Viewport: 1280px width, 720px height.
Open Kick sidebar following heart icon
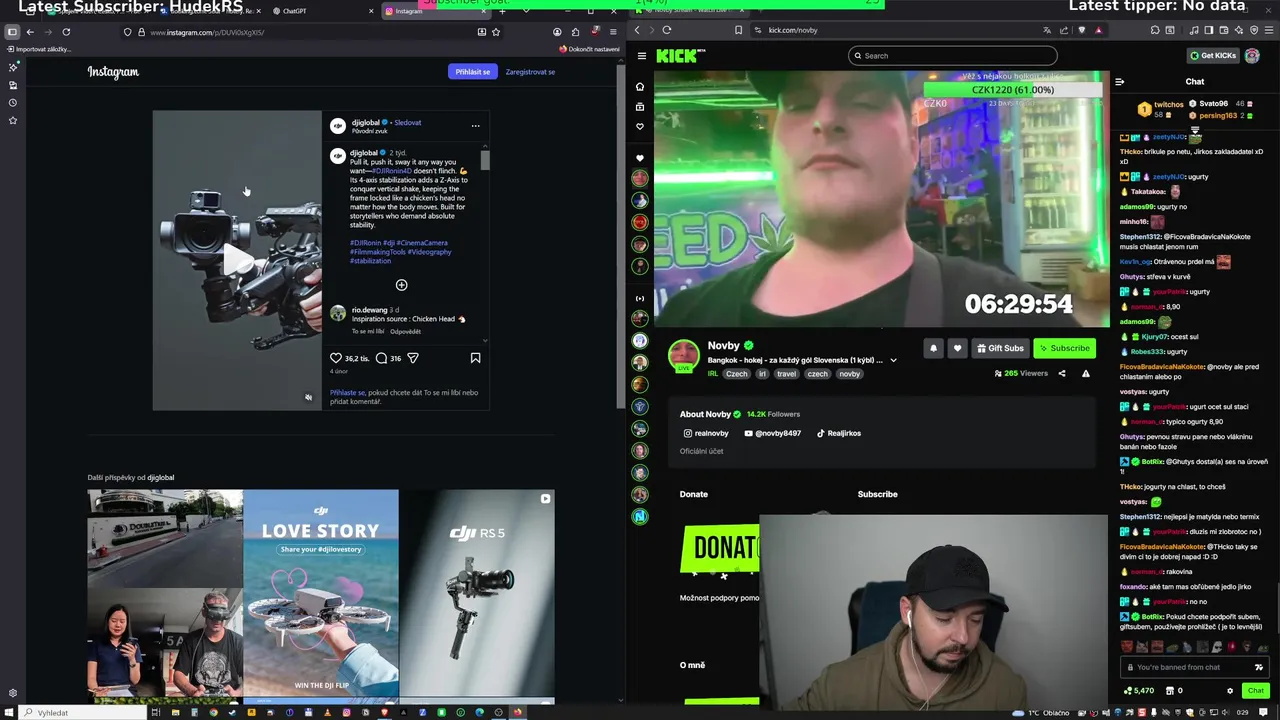pyautogui.click(x=640, y=126)
